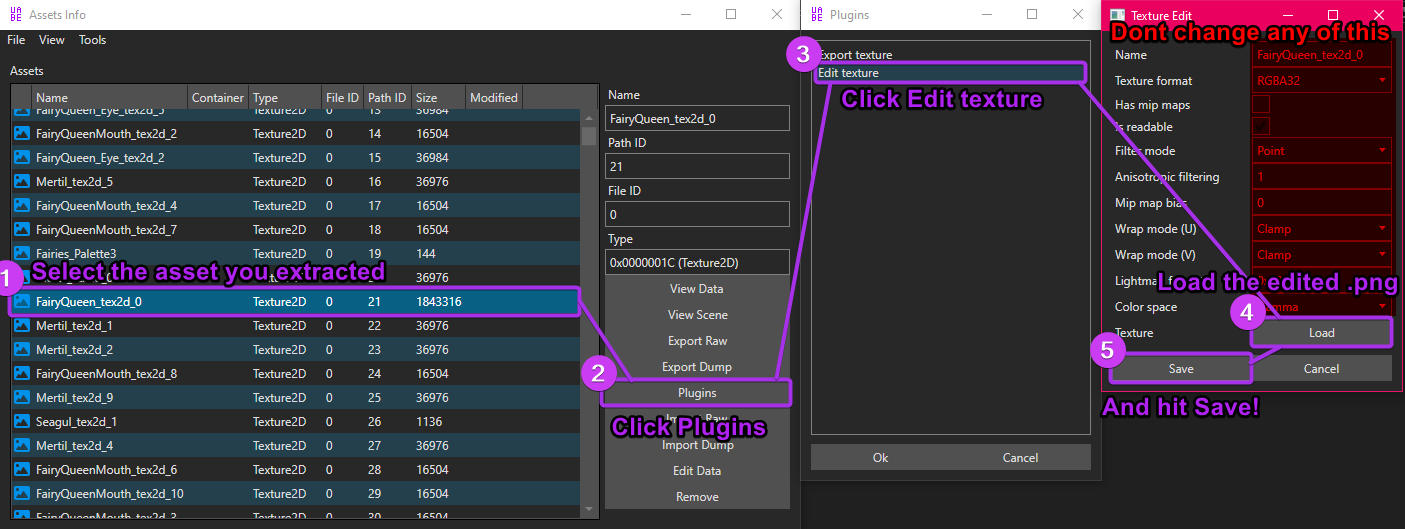This screenshot has width=1405, height=529.
Task: Click the View Scene button
Action: (x=697, y=315)
